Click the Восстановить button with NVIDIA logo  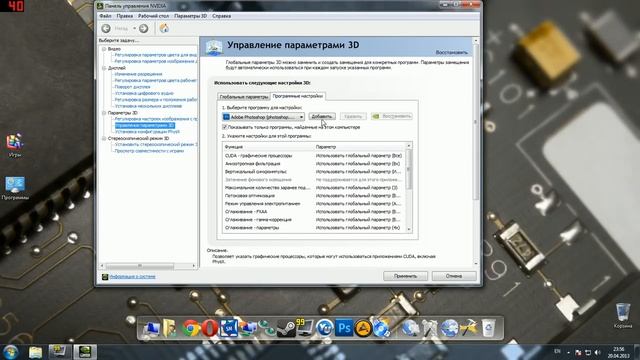(x=391, y=116)
